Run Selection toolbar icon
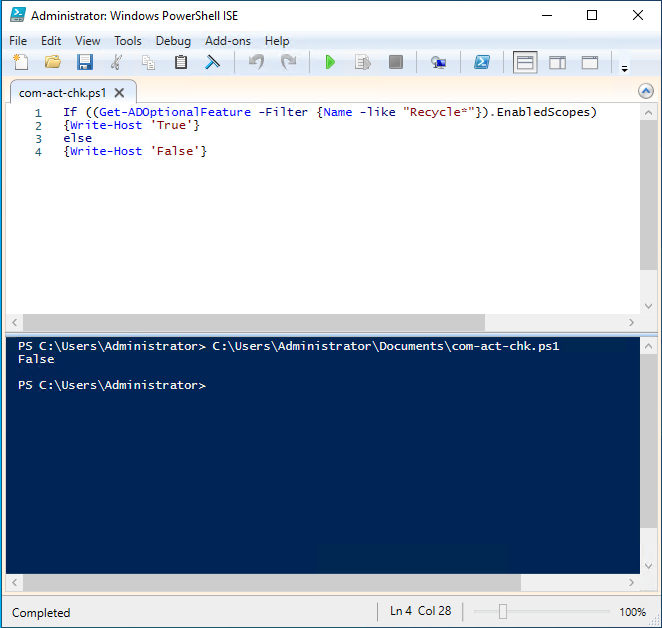This screenshot has height=628, width=662. click(x=363, y=63)
